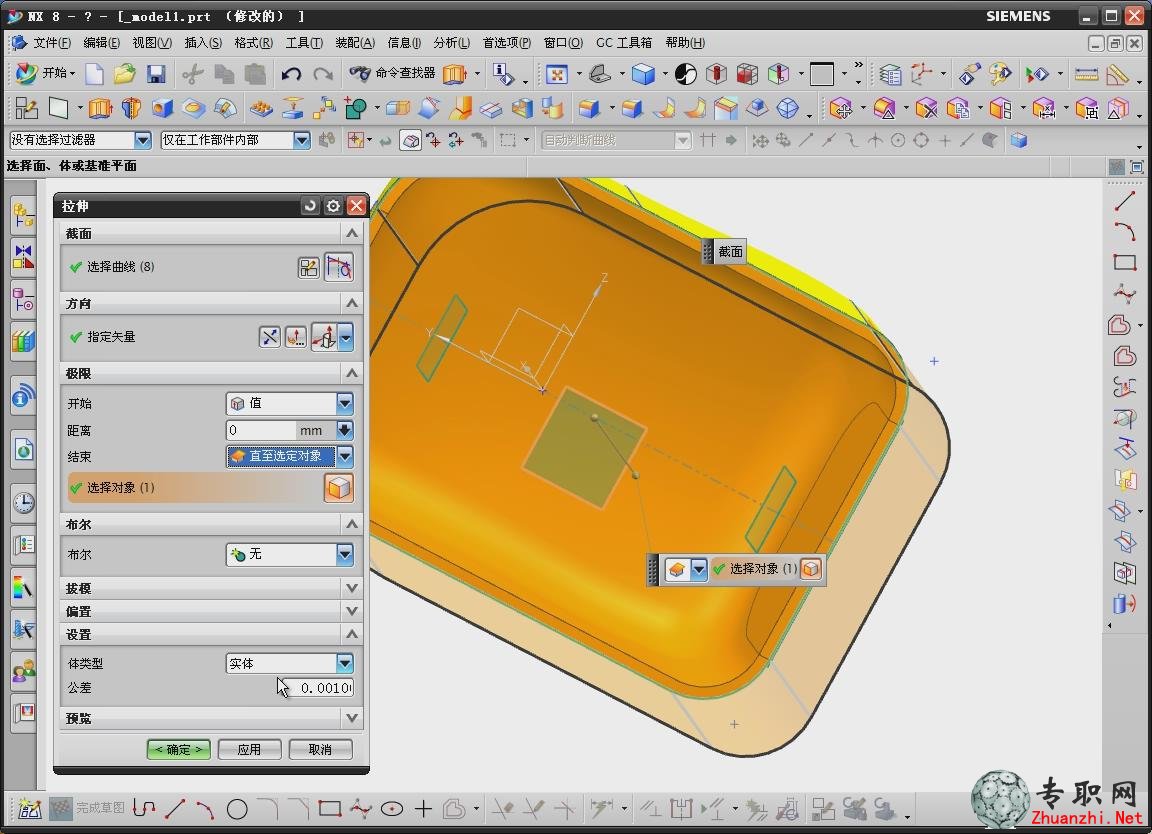Select the Datum Plane tool
Image resolution: width=1152 pixels, height=834 pixels.
[x=58, y=109]
